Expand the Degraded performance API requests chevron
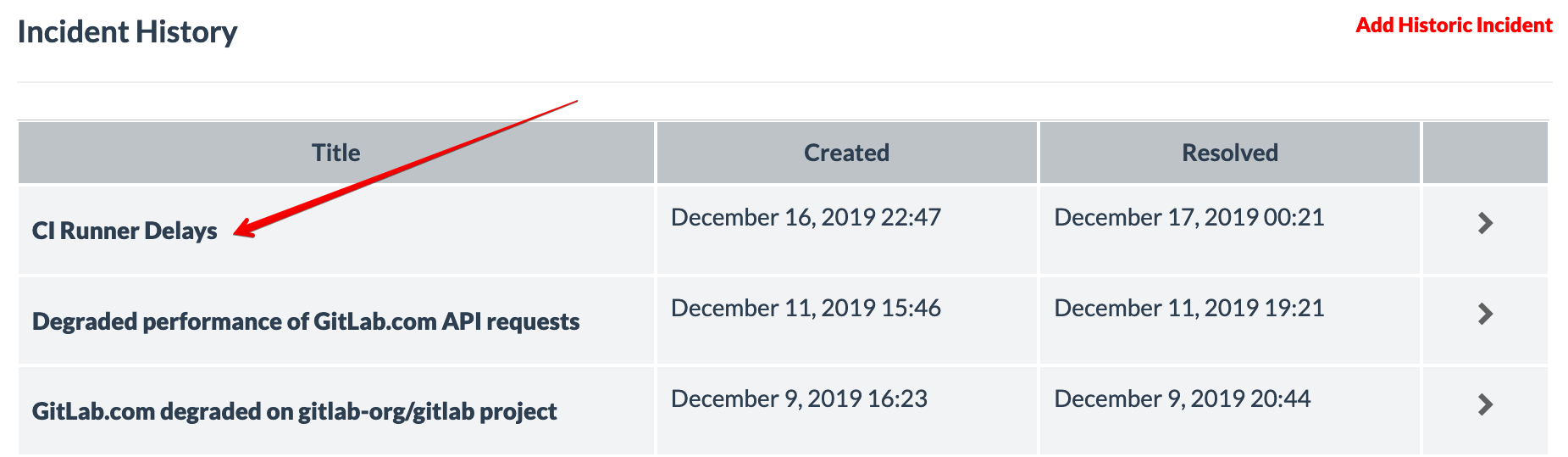This screenshot has height=457, width=1568. (1484, 314)
